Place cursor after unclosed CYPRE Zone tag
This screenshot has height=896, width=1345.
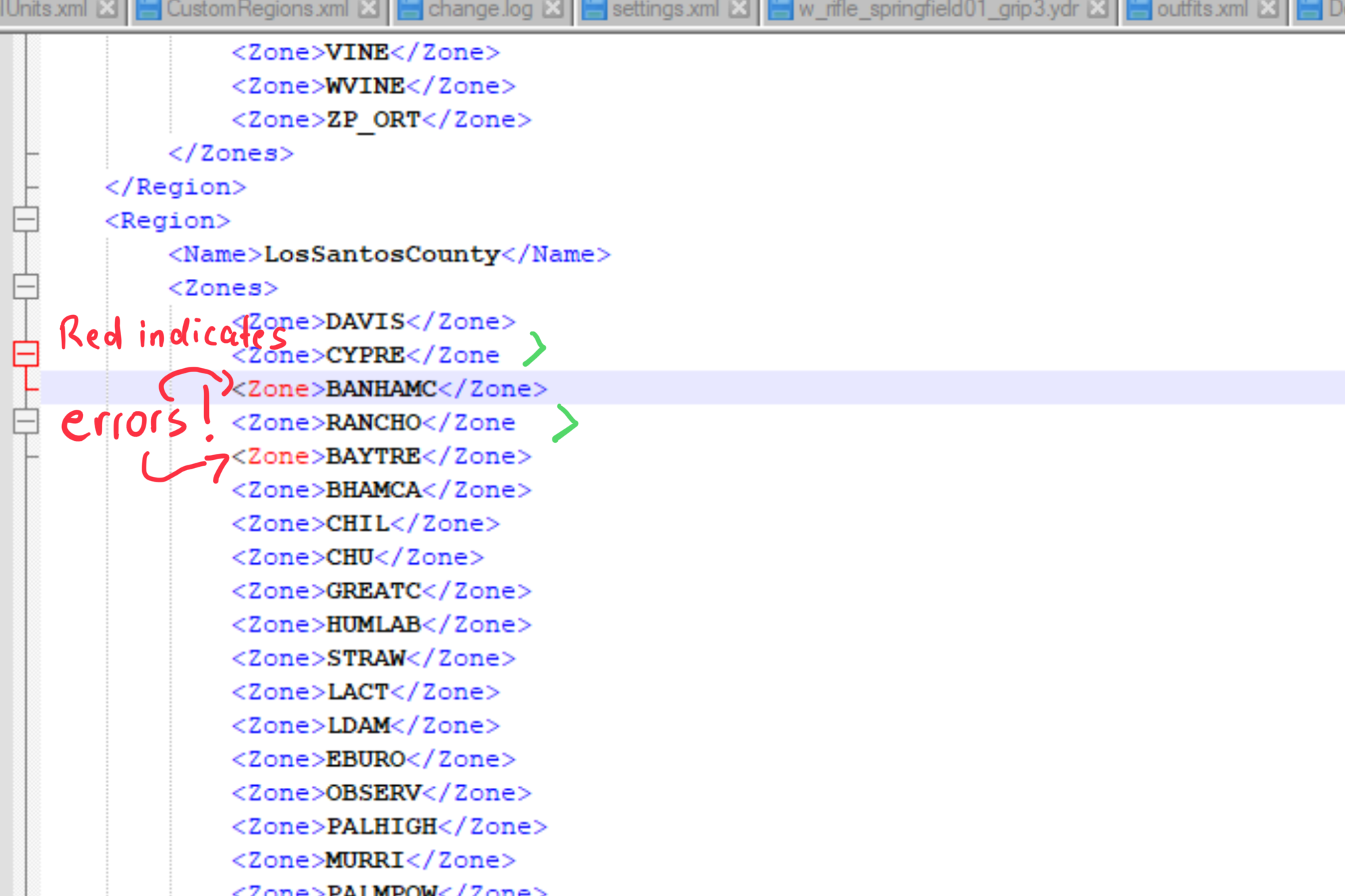501,355
